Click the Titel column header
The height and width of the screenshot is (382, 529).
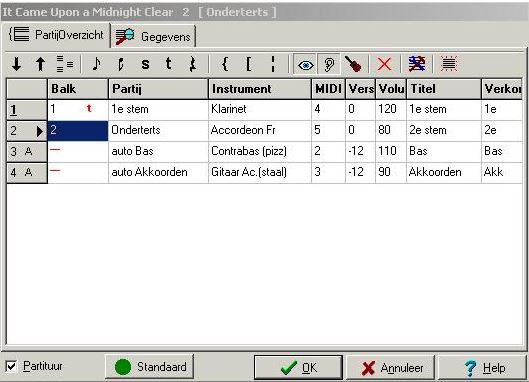tap(444, 89)
